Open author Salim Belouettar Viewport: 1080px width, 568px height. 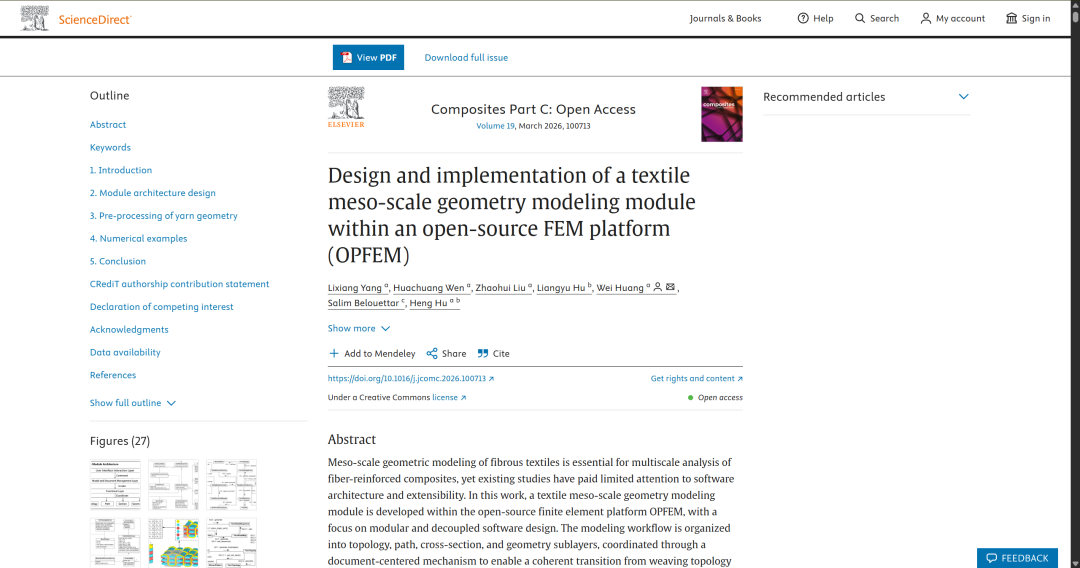coord(366,303)
